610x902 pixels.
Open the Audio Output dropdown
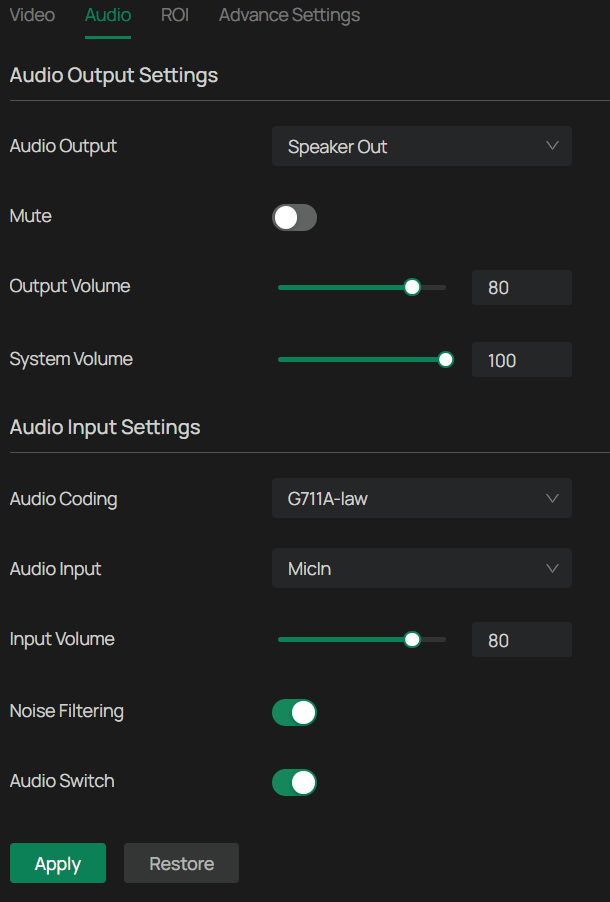tap(422, 146)
